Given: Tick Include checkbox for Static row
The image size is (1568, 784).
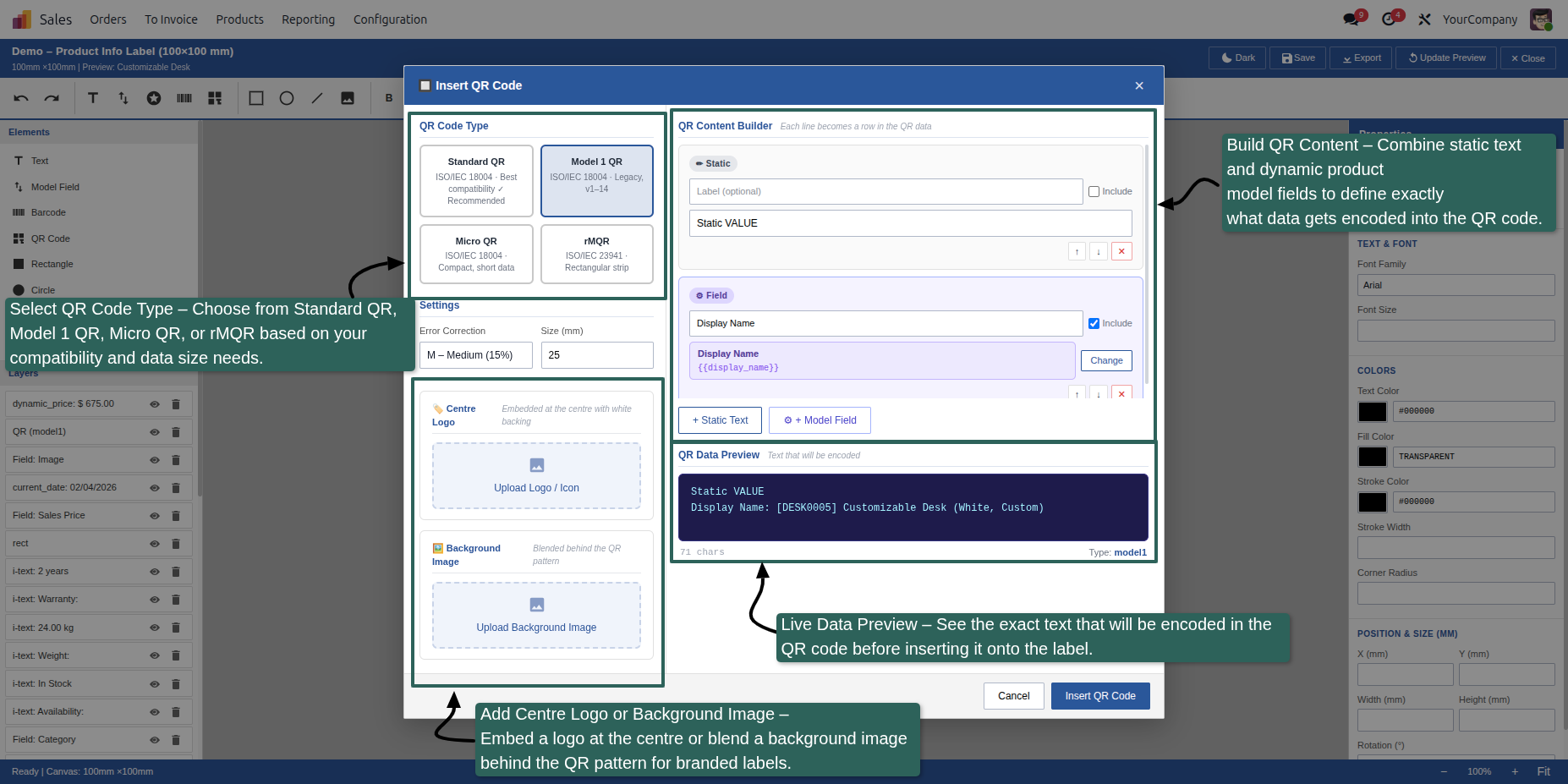Looking at the screenshot, I should [1094, 192].
